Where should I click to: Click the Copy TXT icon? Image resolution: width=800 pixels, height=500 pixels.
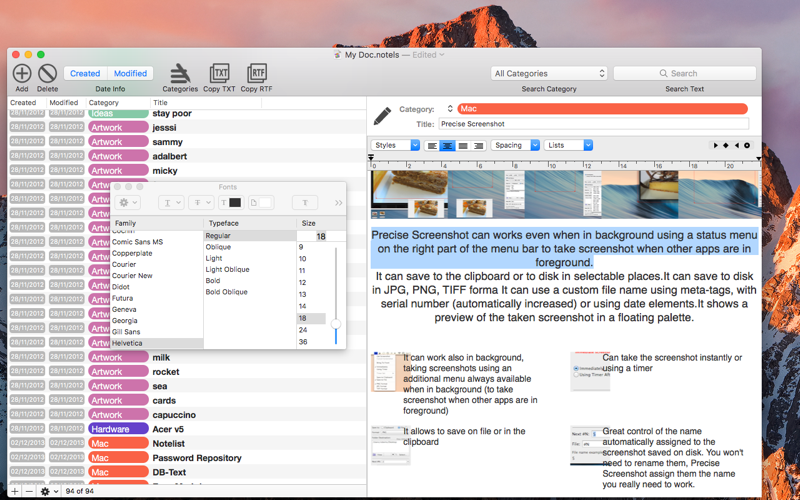point(219,73)
